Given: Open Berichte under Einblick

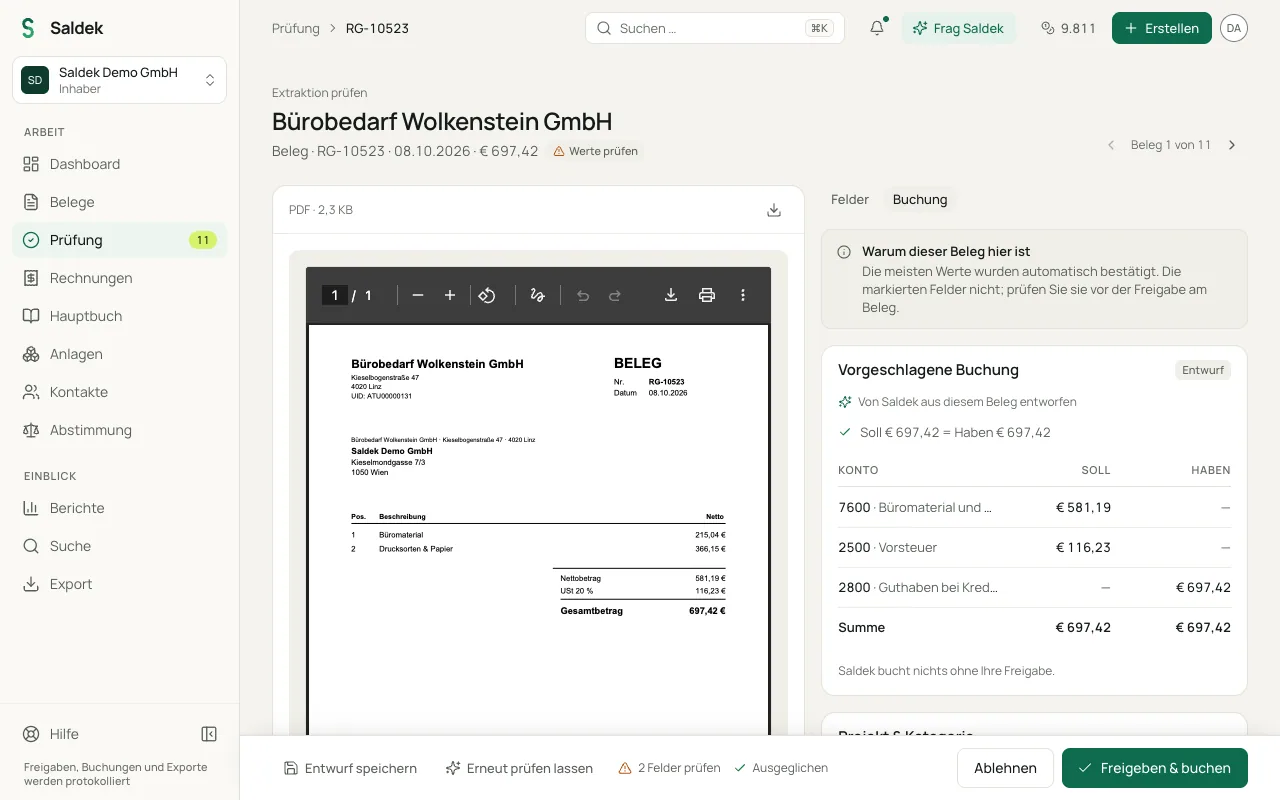Looking at the screenshot, I should pyautogui.click(x=119, y=508).
